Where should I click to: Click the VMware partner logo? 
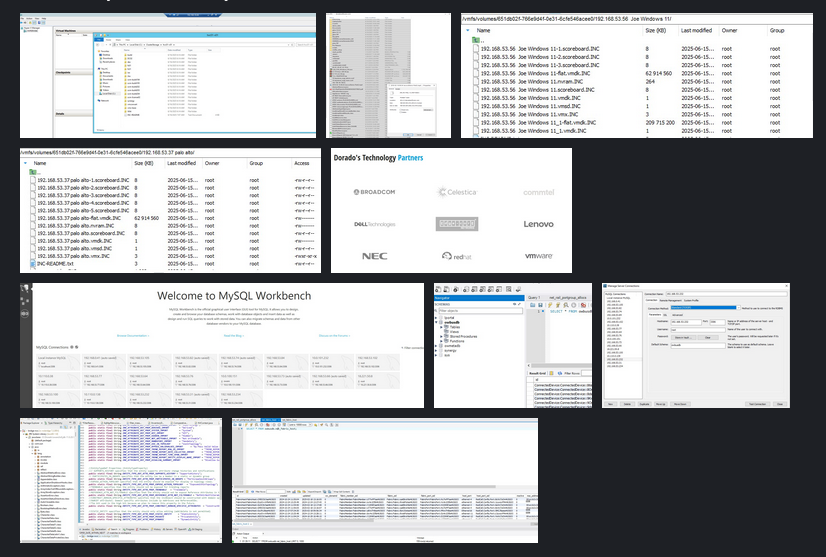pyautogui.click(x=538, y=257)
